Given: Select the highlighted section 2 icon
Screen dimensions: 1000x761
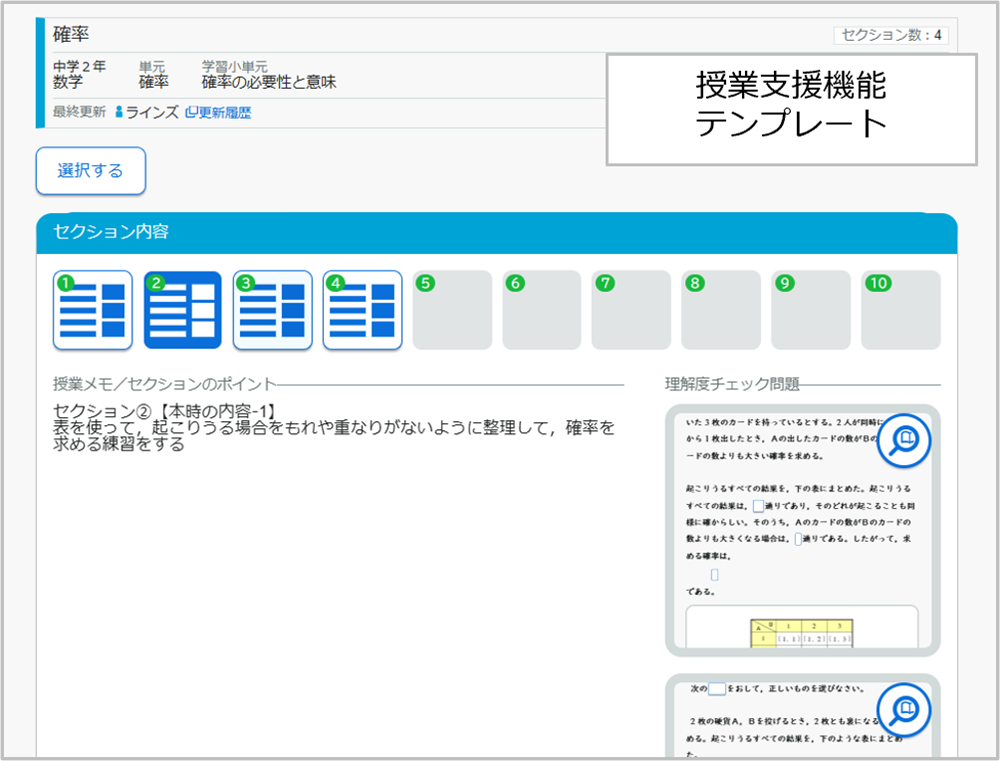Looking at the screenshot, I should click(x=182, y=310).
